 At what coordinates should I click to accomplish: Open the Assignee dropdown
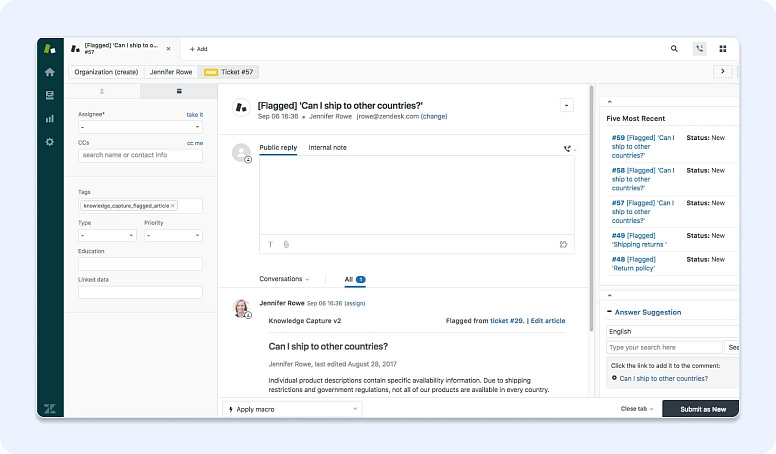(140, 127)
